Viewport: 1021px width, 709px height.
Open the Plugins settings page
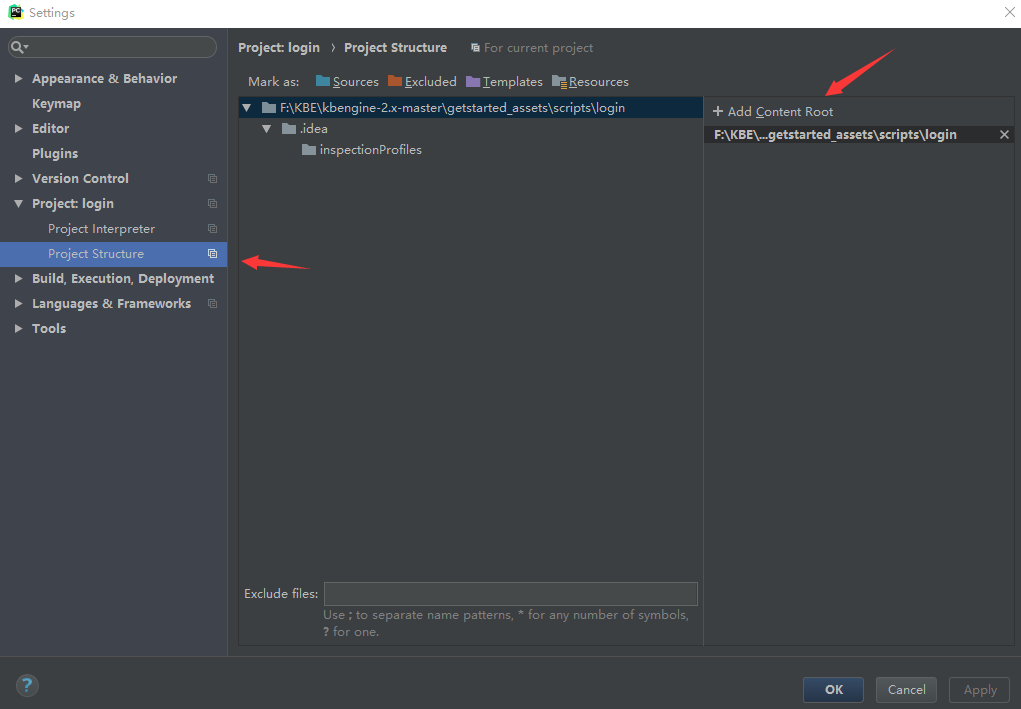pyautogui.click(x=55, y=154)
